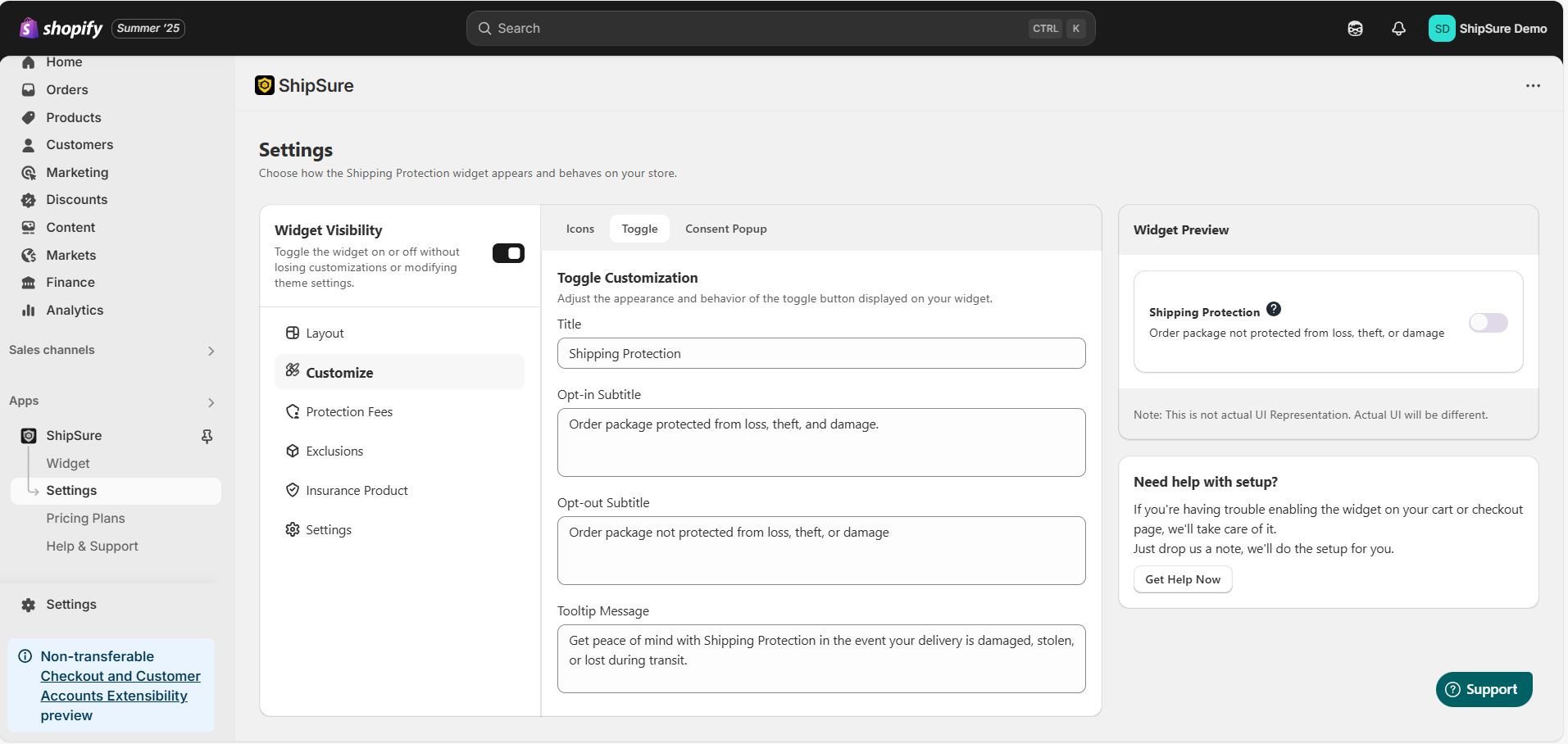This screenshot has width=1568, height=744.
Task: Open the Sidekick assistant icon in the top bar
Action: coord(1355,29)
